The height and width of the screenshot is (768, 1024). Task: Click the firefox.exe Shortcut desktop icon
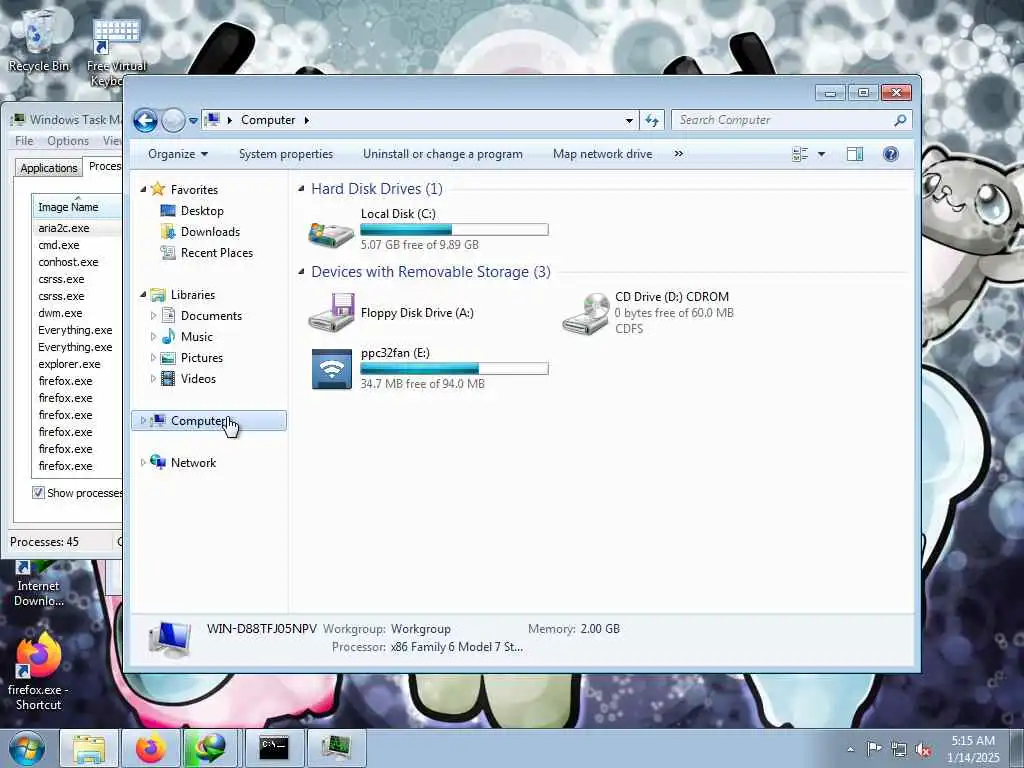pos(39,673)
